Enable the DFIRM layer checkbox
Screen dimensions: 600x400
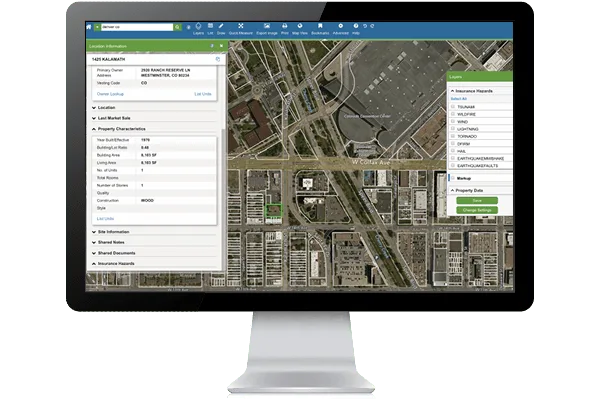pos(453,143)
